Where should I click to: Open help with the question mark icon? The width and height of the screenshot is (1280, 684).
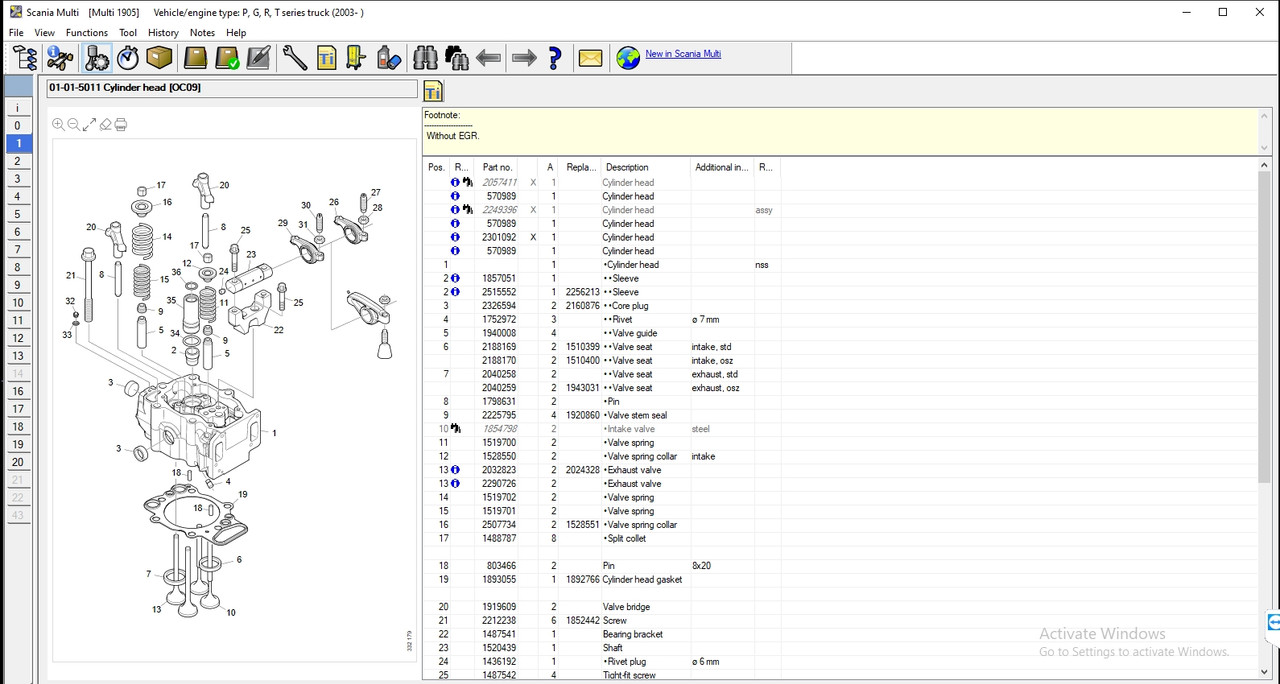coord(555,58)
